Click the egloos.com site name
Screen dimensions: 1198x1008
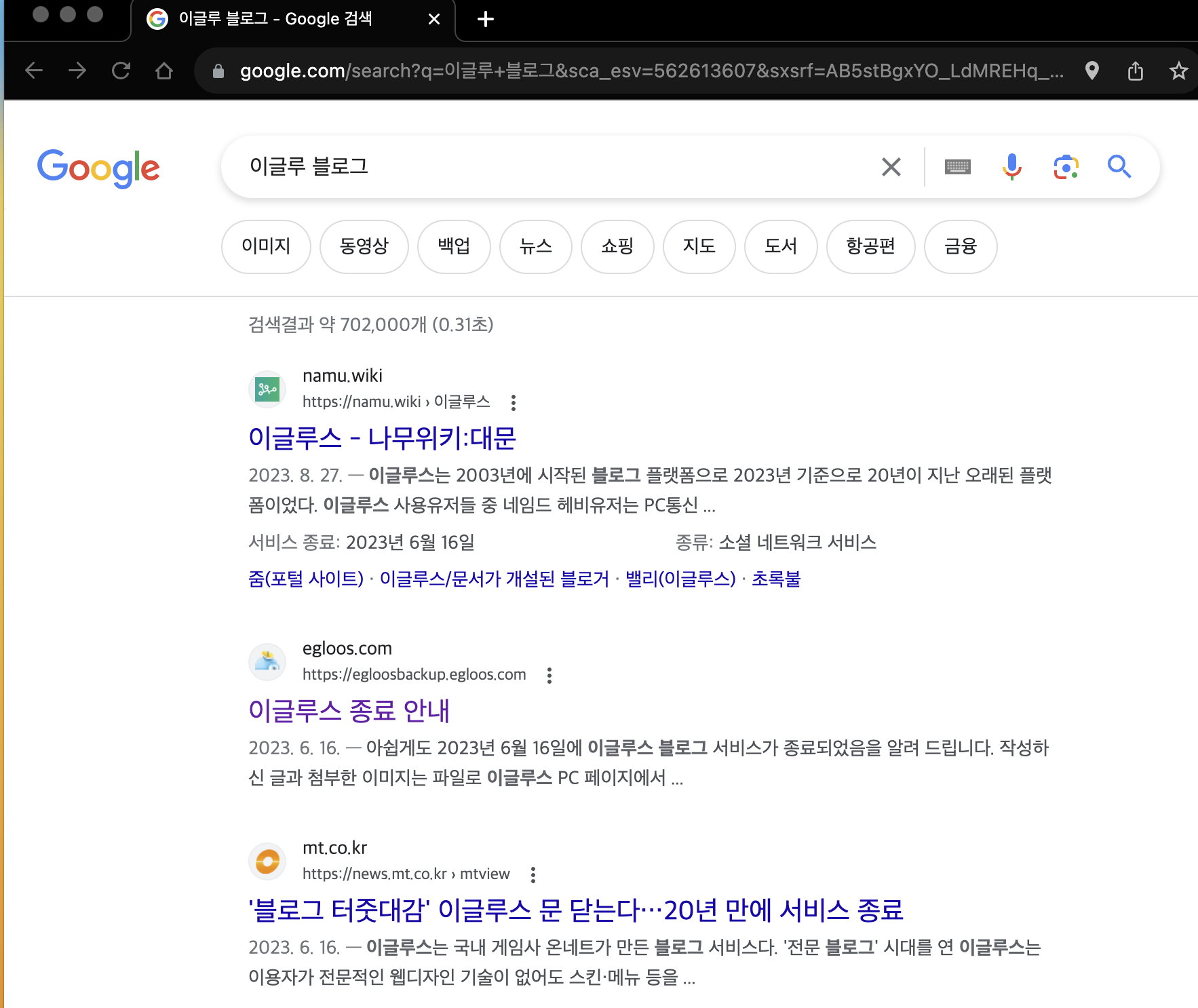[347, 648]
